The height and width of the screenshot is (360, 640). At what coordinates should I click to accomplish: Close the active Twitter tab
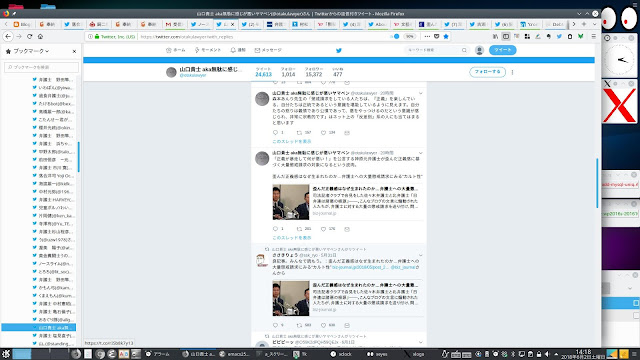point(233,24)
